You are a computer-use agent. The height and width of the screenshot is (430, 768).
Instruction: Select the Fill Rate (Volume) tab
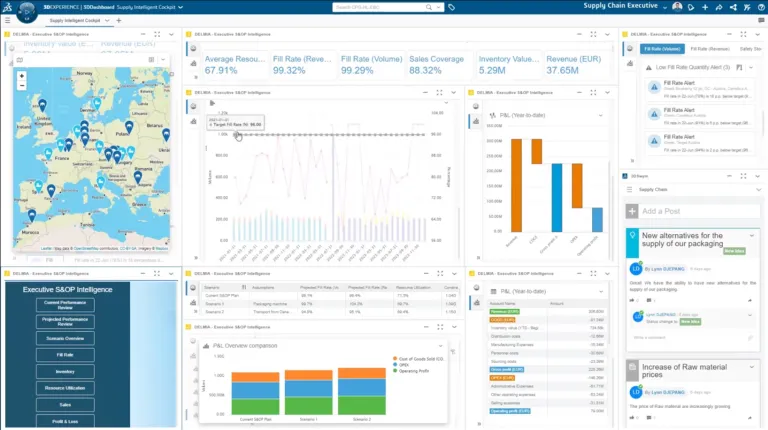662,49
